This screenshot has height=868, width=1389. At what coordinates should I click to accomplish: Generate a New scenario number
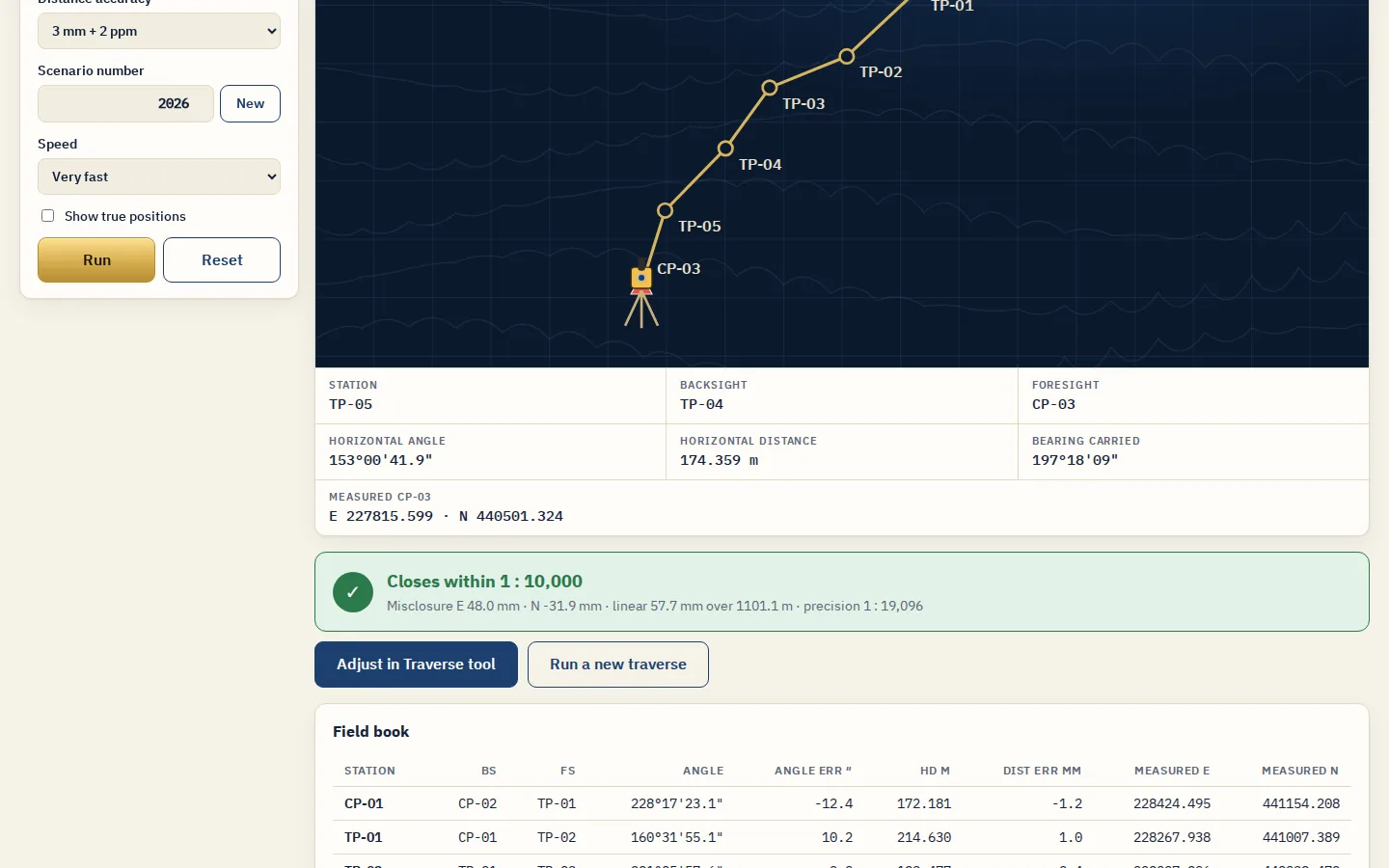[250, 103]
